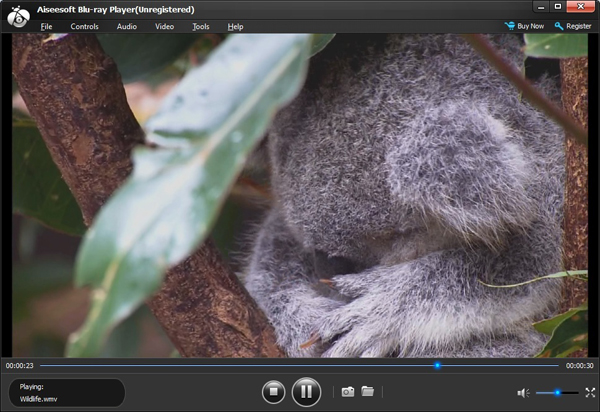Stop the video playback
Screen dimensions: 600x412
click(273, 392)
